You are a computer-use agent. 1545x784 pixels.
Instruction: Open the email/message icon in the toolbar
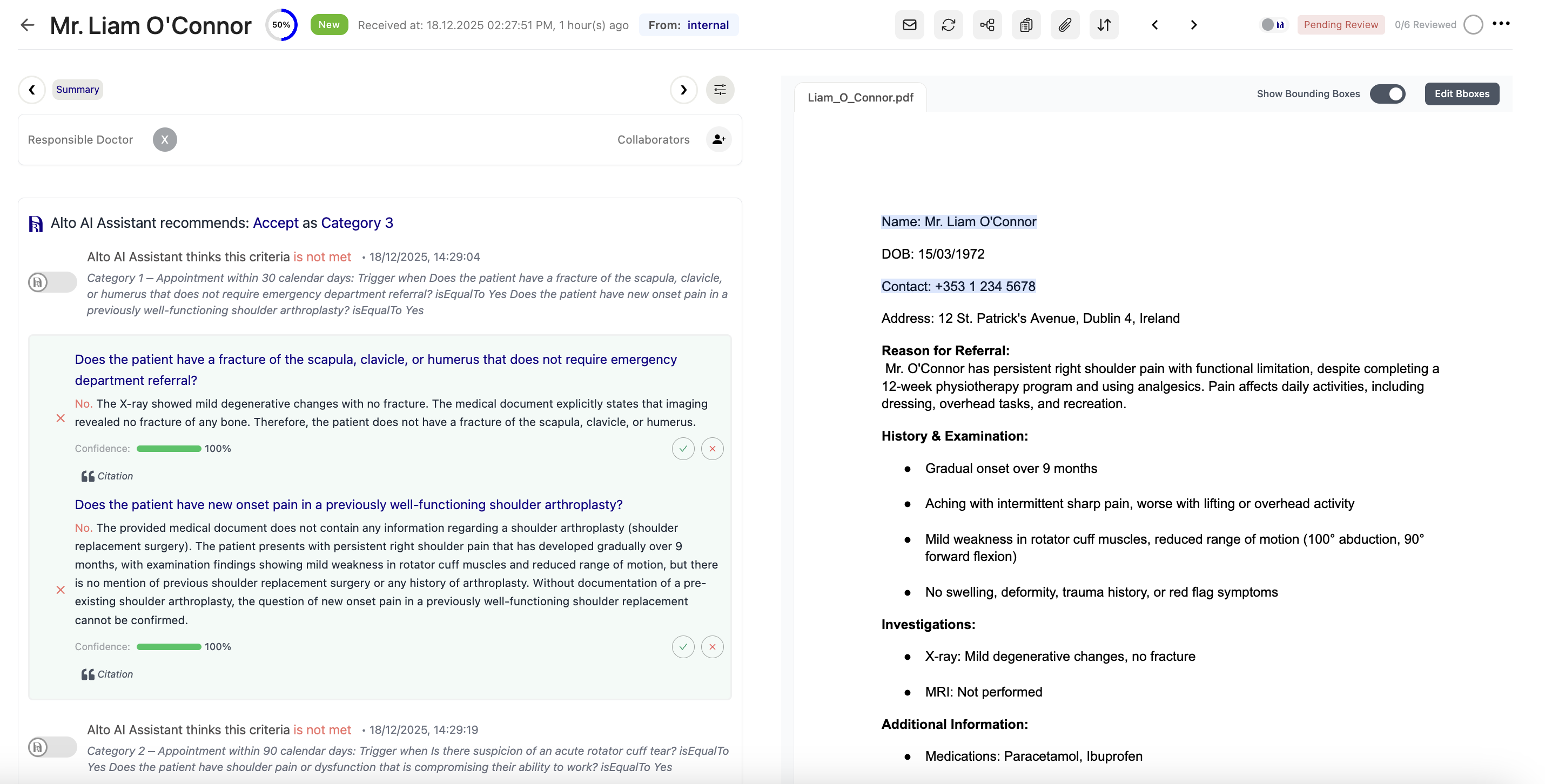(909, 25)
